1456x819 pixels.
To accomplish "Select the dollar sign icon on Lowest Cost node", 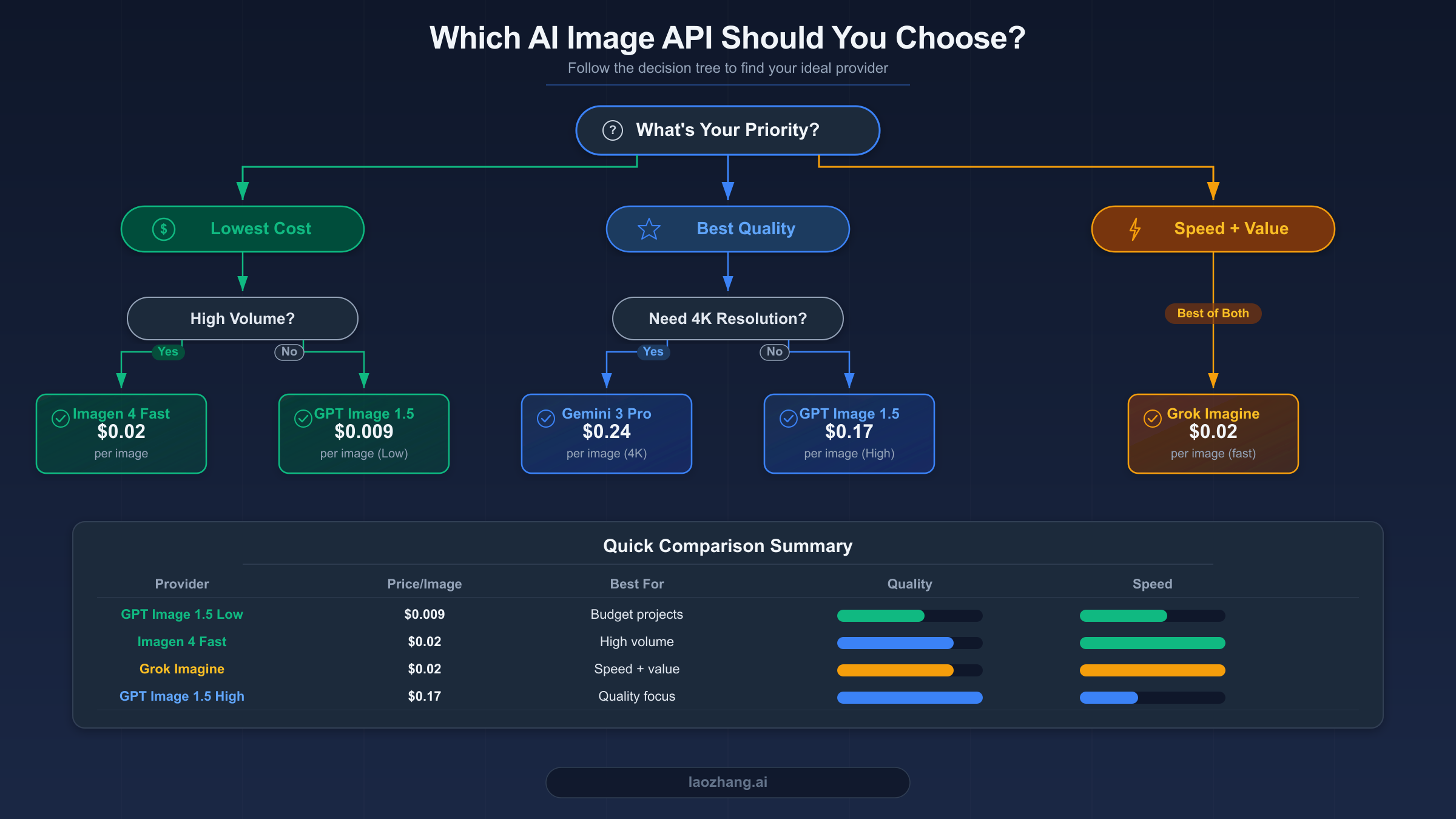I will (x=163, y=229).
